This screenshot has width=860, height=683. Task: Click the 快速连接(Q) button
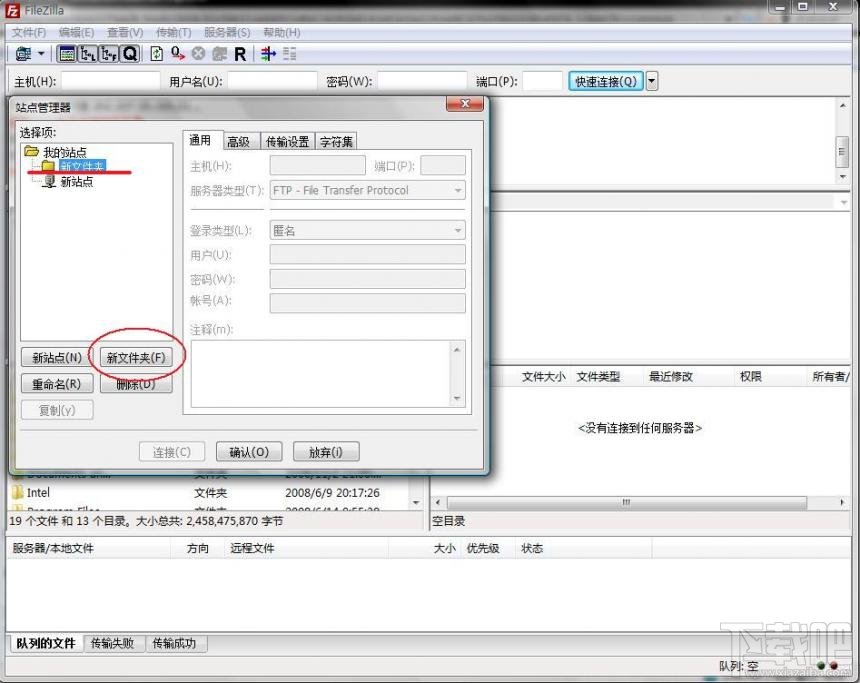[x=606, y=81]
